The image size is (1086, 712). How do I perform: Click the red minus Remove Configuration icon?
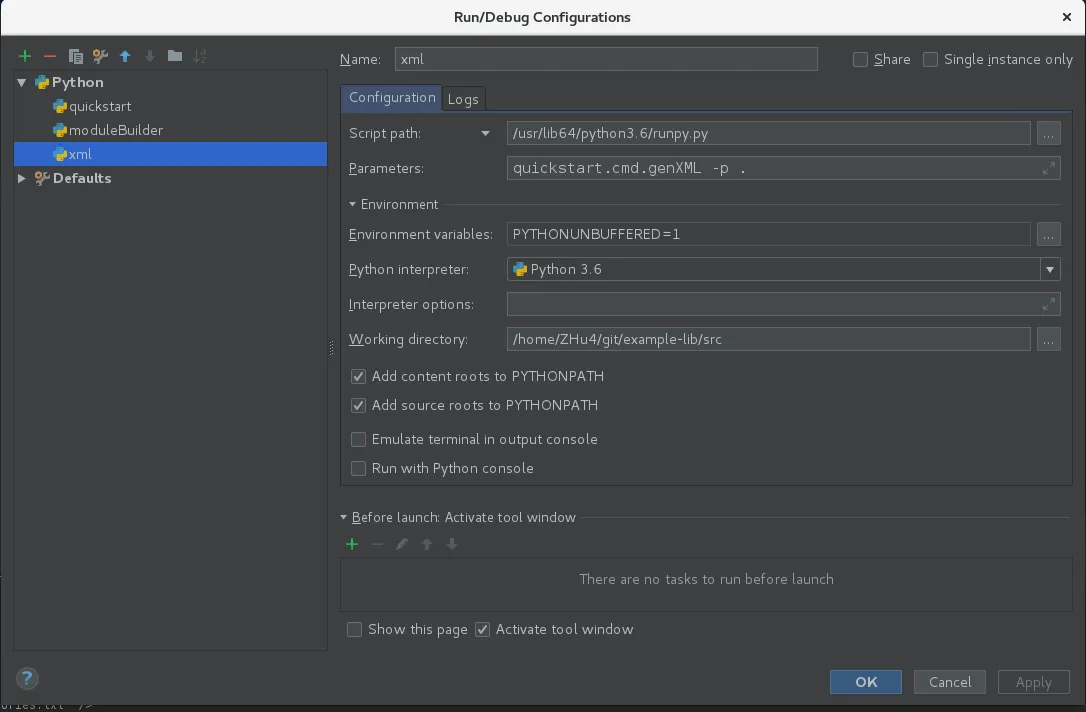click(50, 57)
